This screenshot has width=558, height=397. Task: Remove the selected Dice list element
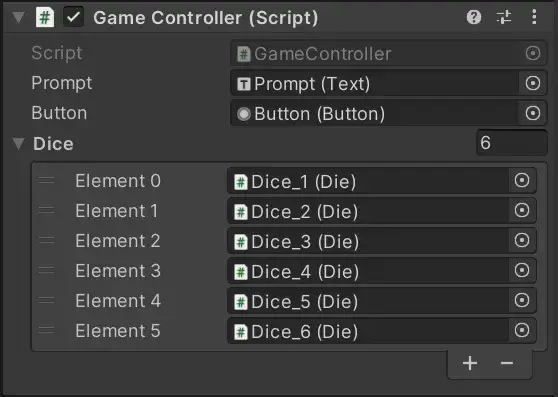click(507, 363)
